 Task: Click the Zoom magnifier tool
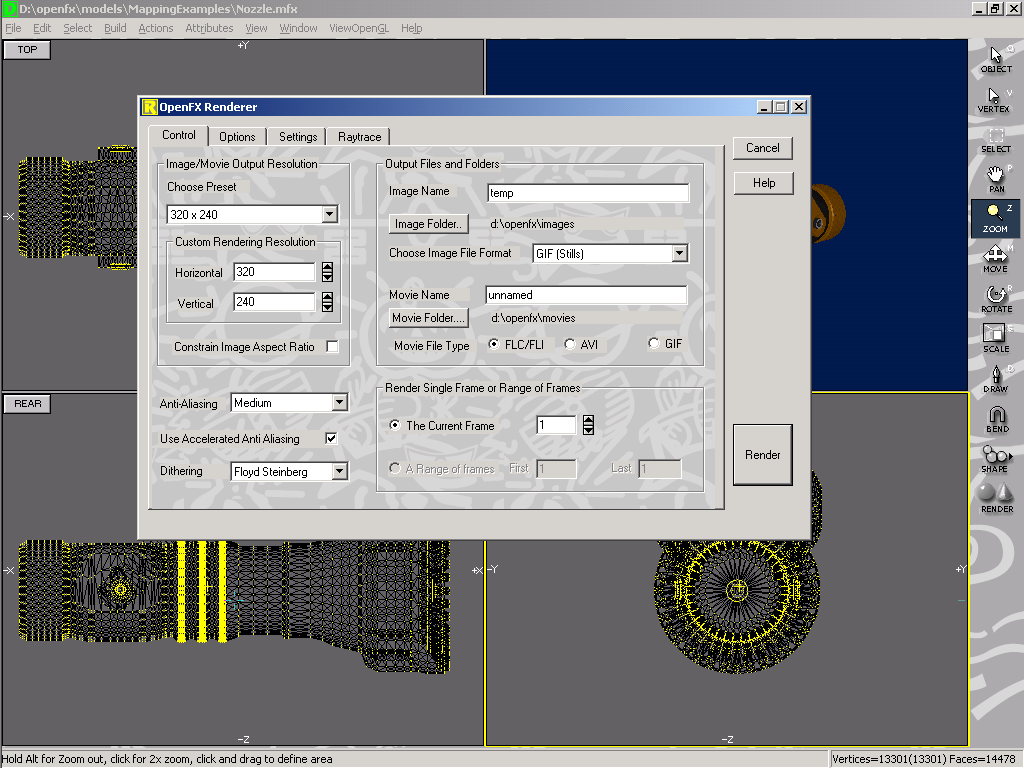(x=996, y=219)
